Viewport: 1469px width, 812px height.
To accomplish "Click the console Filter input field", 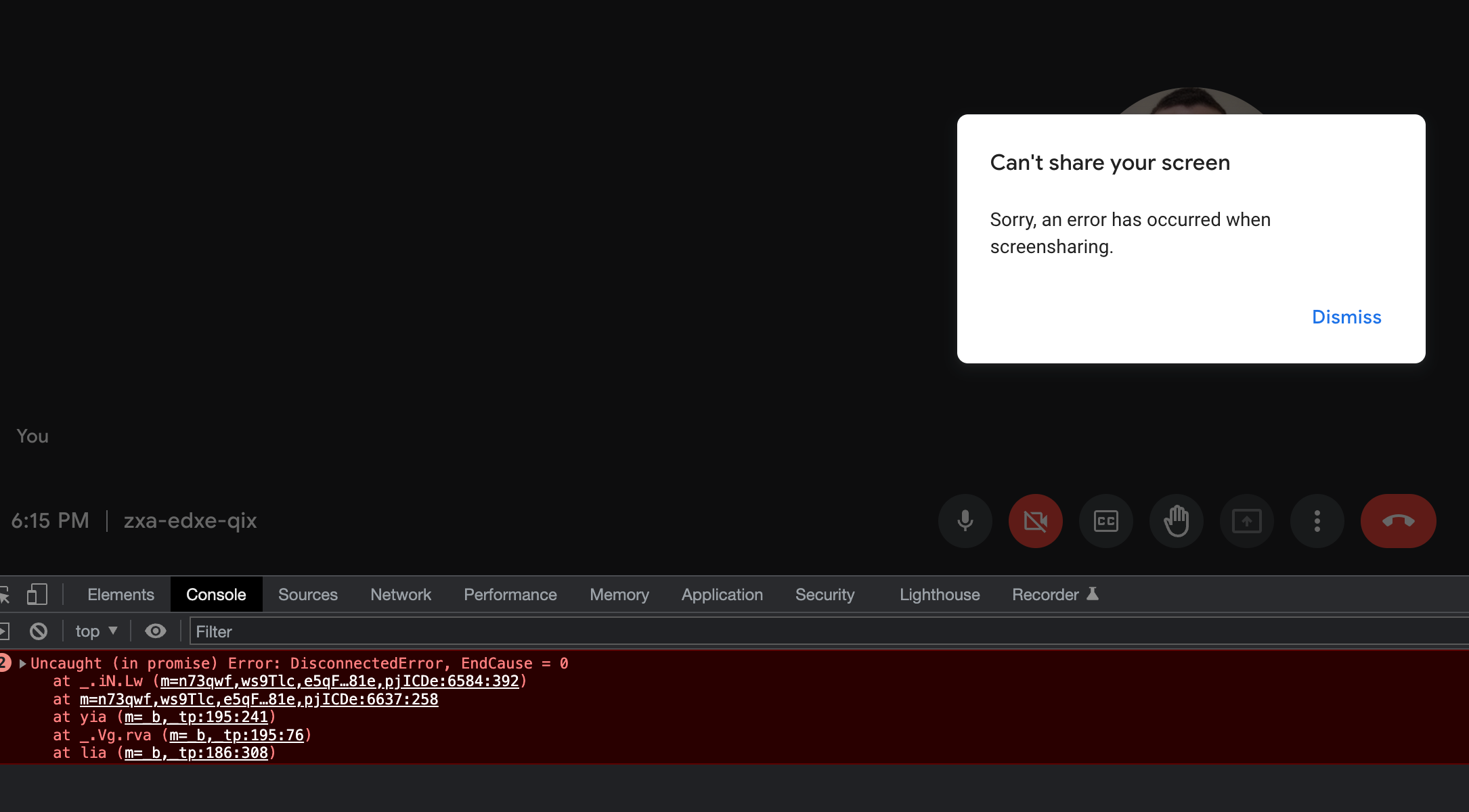I will point(338,631).
